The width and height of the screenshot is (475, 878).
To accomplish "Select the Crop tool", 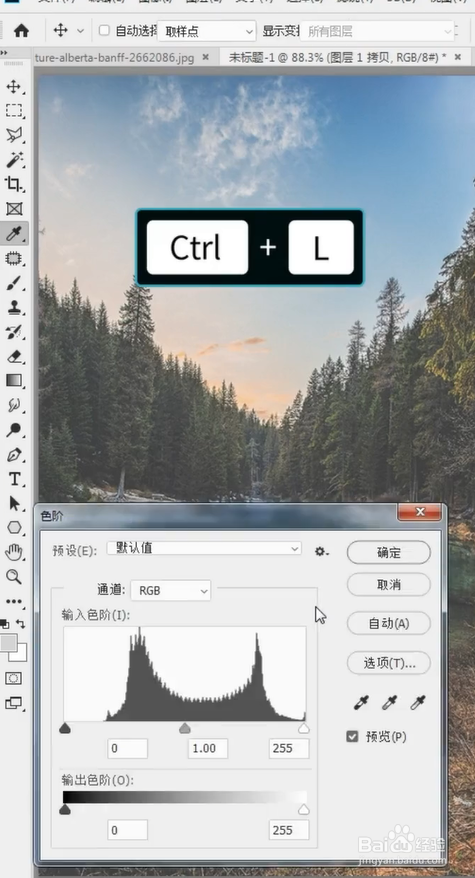I will tap(14, 184).
